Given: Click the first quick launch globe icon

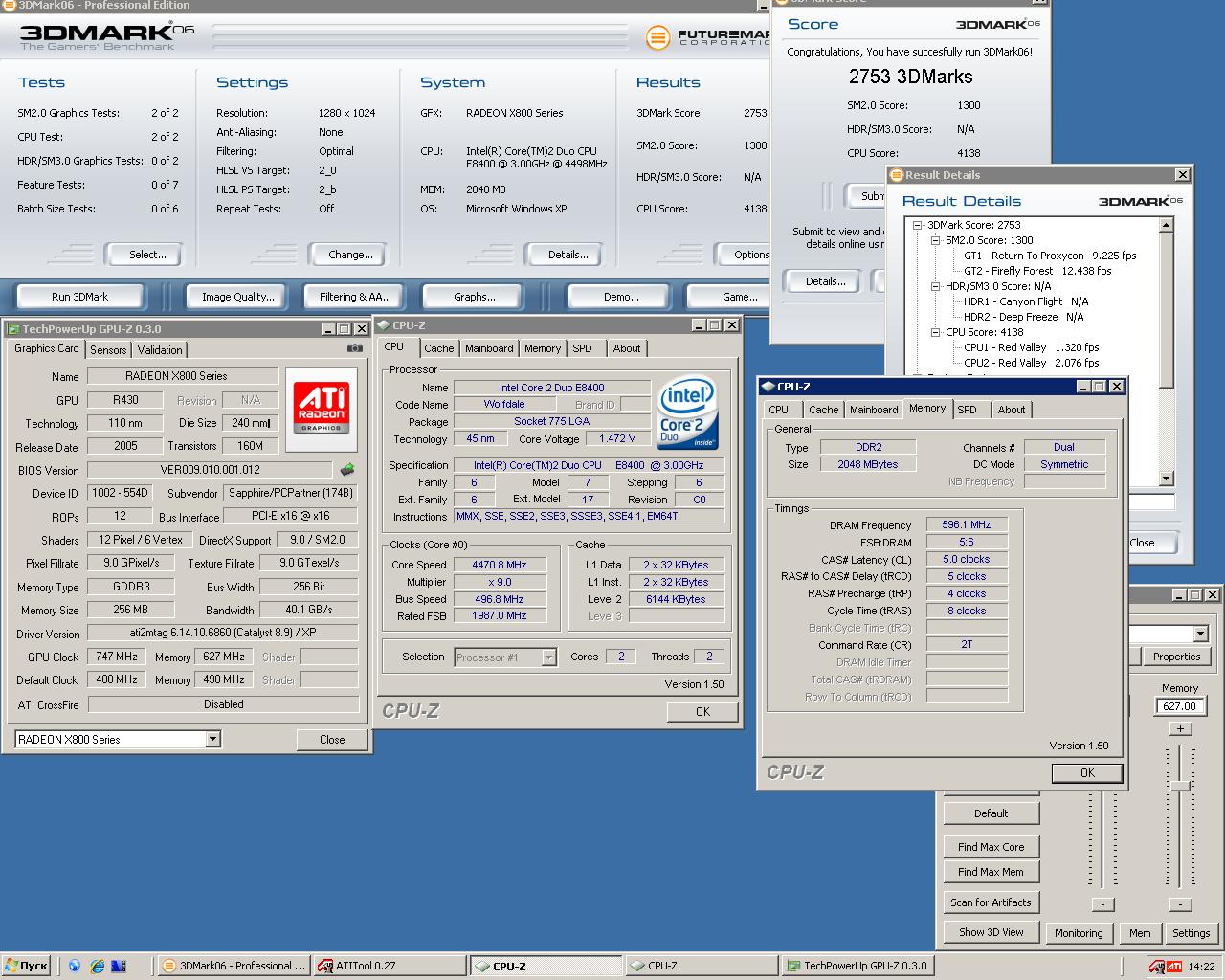Looking at the screenshot, I should [x=76, y=966].
